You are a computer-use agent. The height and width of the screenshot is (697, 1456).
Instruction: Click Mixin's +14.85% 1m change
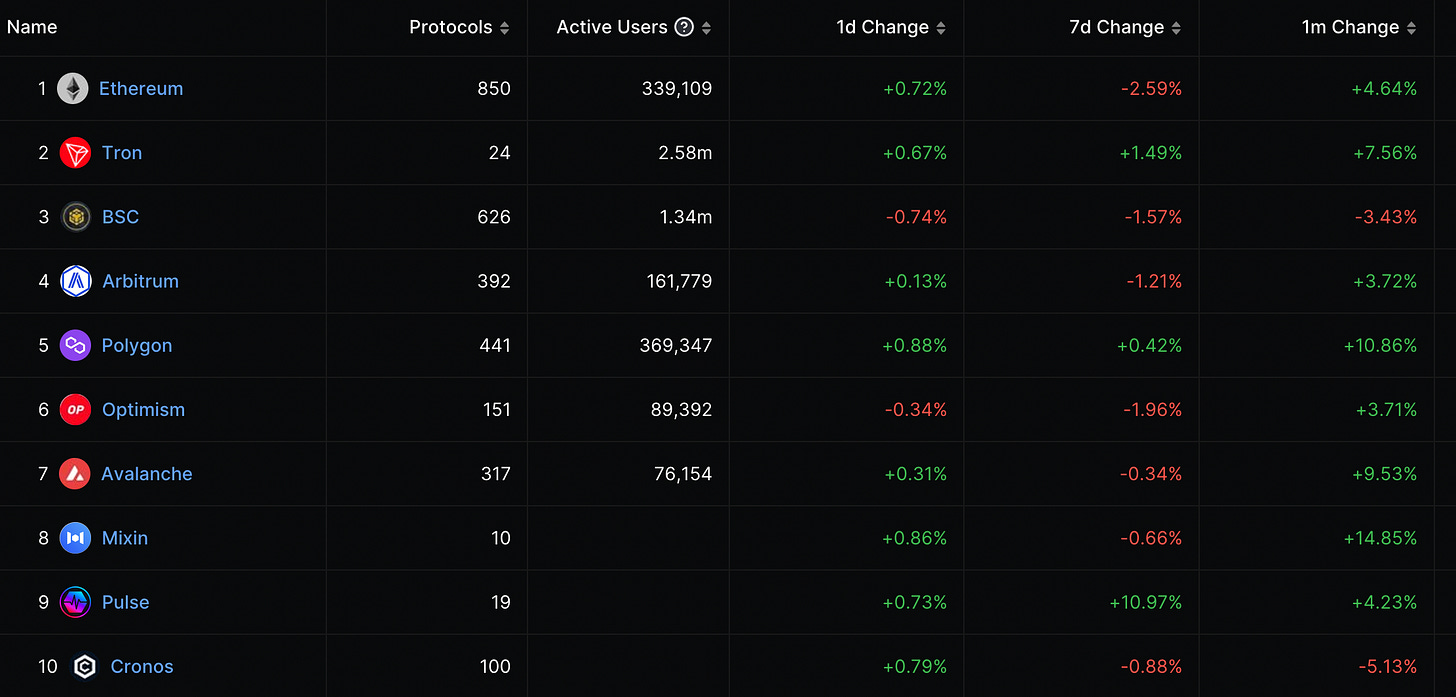(x=1381, y=538)
